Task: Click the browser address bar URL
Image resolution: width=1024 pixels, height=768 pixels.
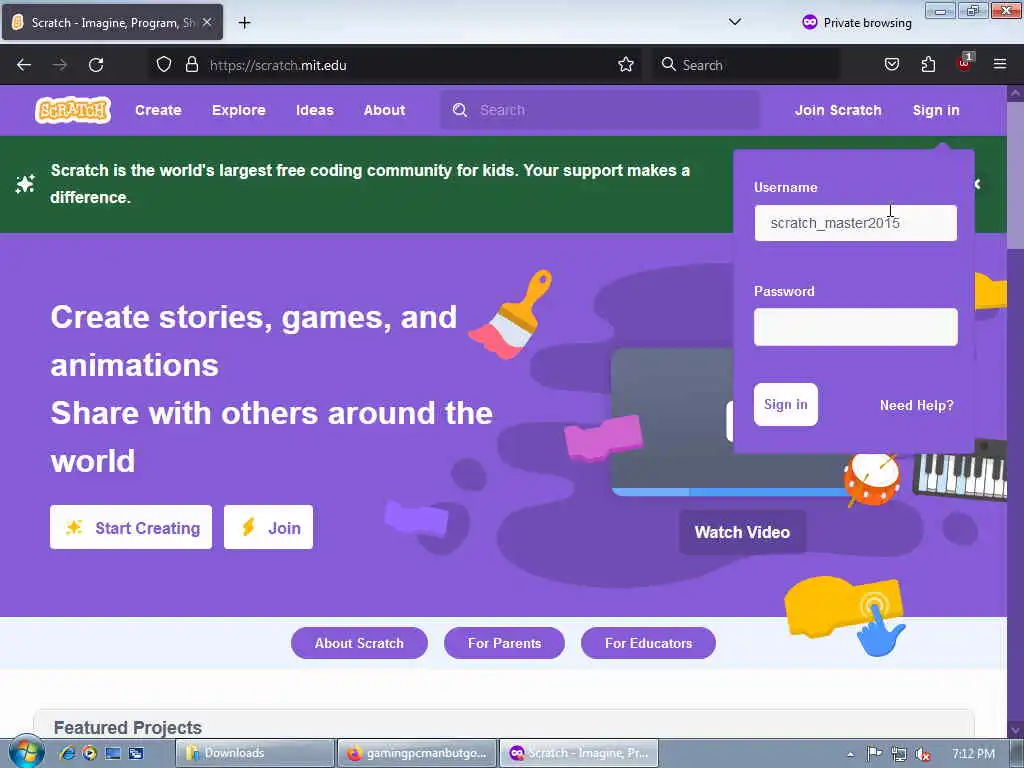Action: point(278,65)
